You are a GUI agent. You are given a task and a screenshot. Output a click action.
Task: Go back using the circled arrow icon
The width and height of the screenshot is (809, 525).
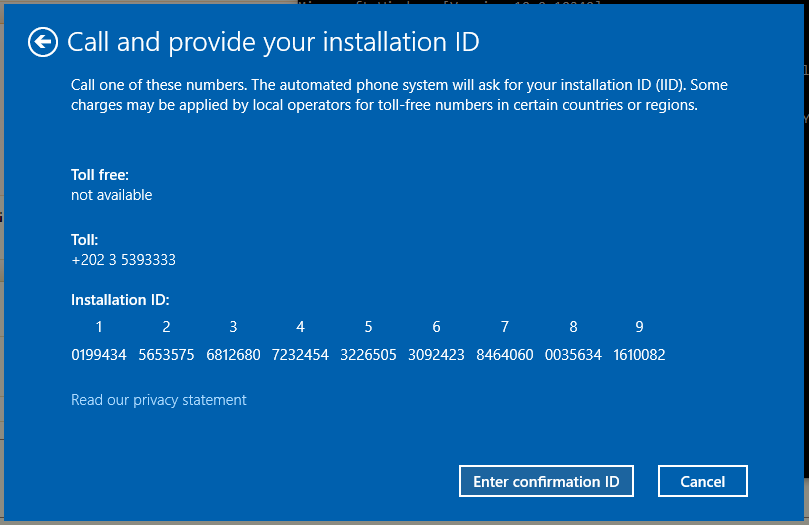click(x=43, y=42)
